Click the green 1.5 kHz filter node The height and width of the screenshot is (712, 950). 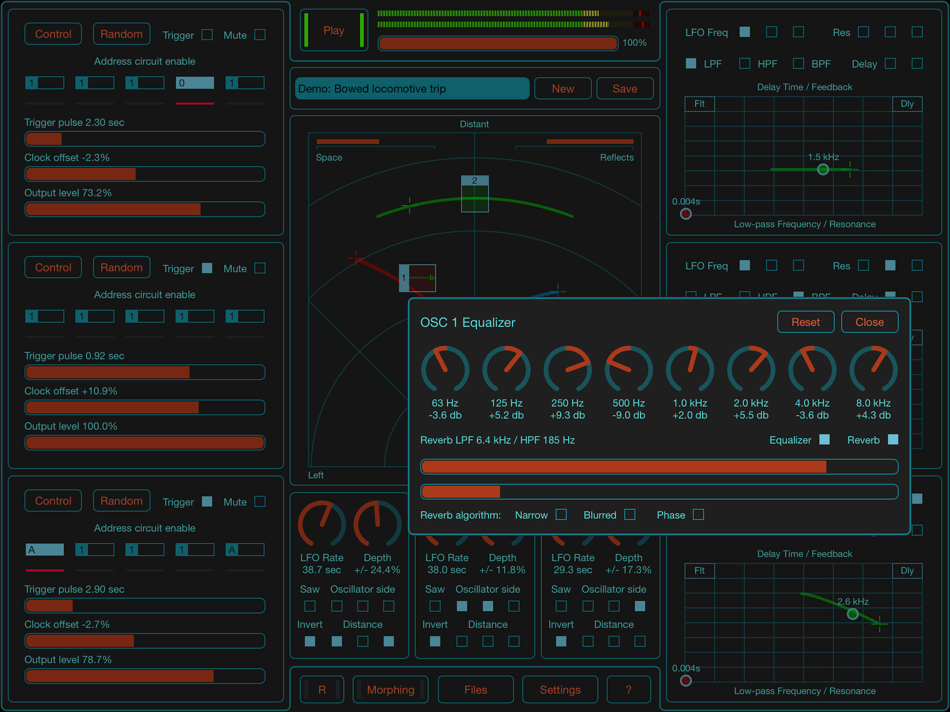tap(822, 170)
